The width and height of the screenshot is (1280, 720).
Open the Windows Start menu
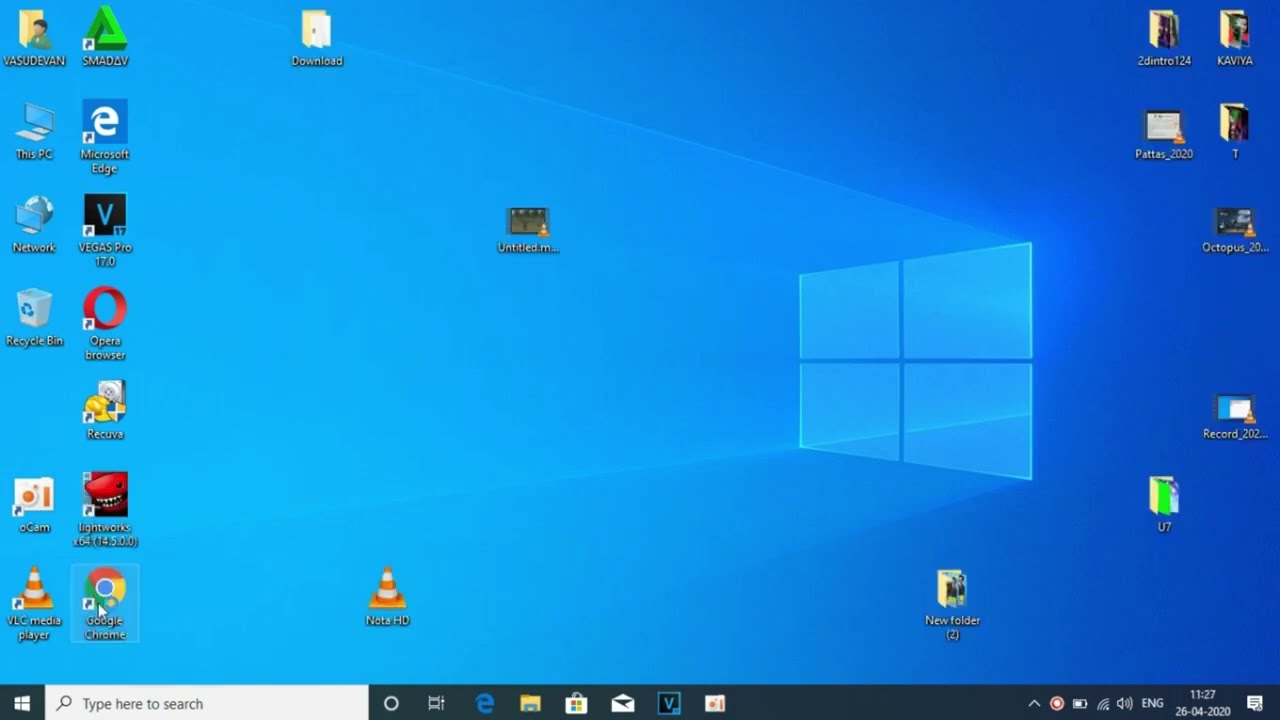(x=22, y=703)
